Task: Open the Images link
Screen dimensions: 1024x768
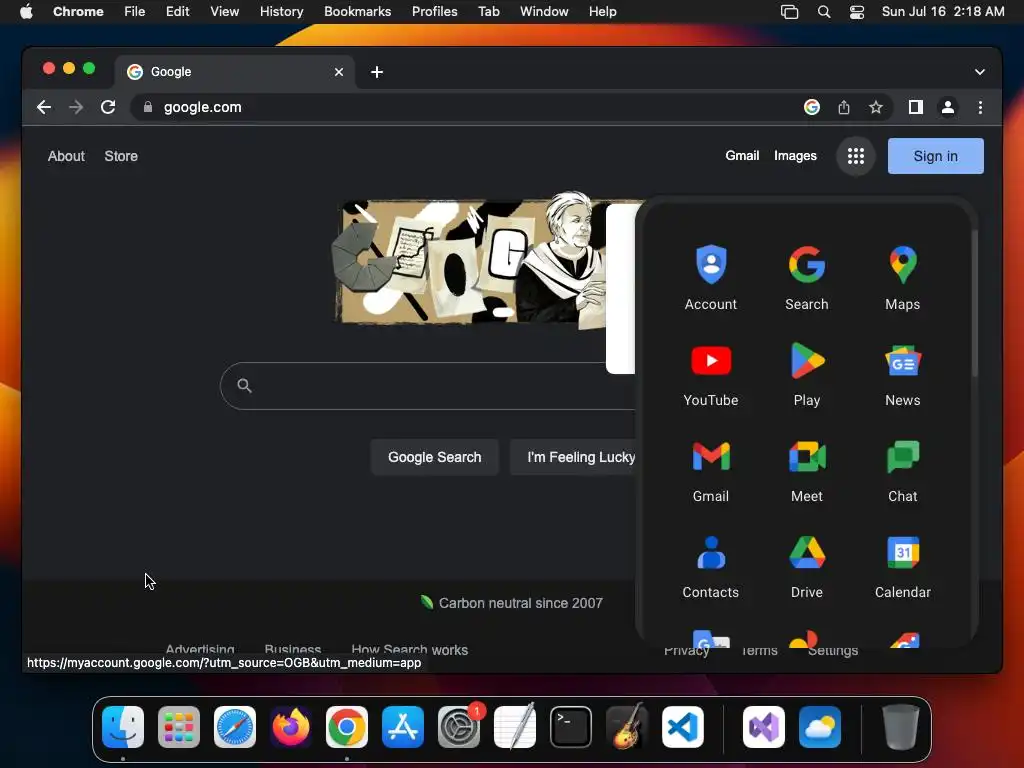Action: click(x=795, y=155)
